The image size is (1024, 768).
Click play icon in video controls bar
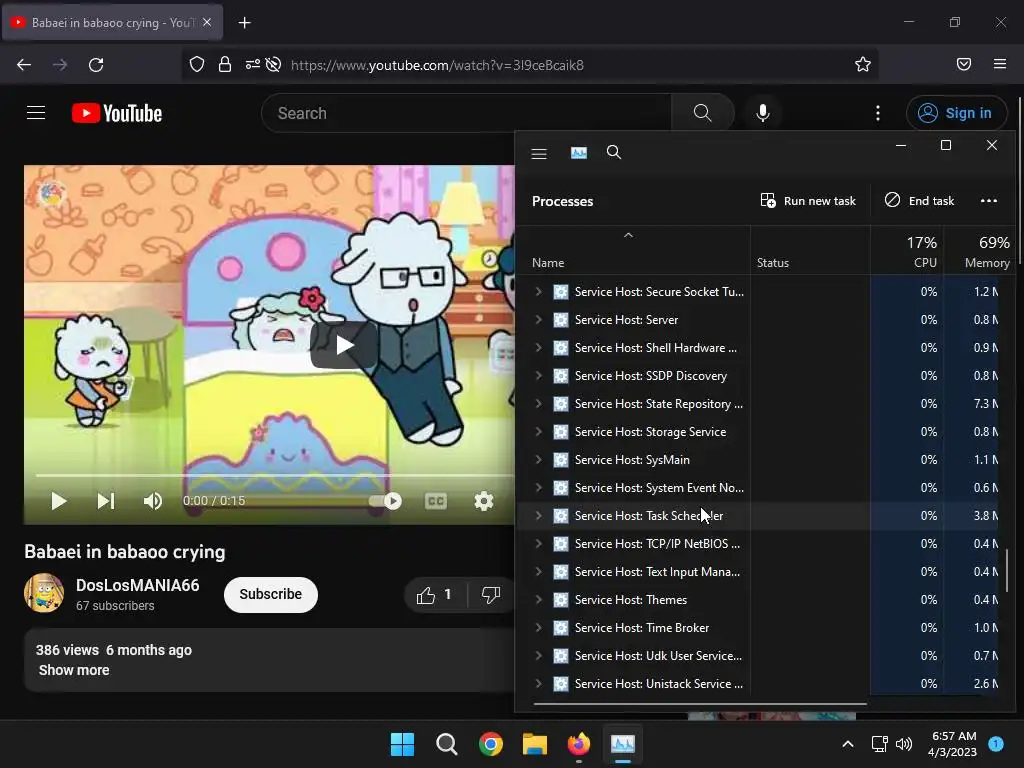pyautogui.click(x=59, y=501)
